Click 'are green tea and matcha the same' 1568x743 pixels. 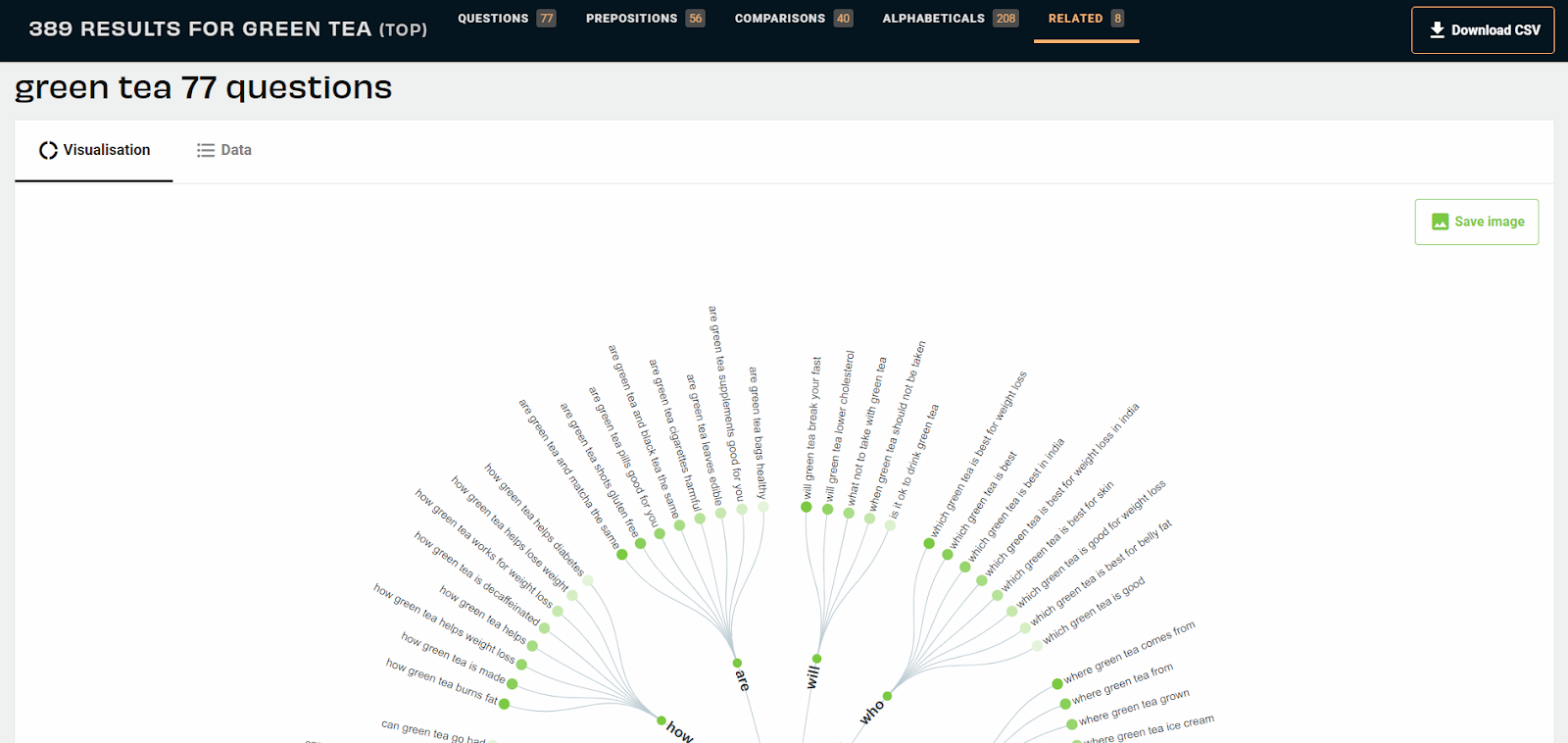pos(569,473)
